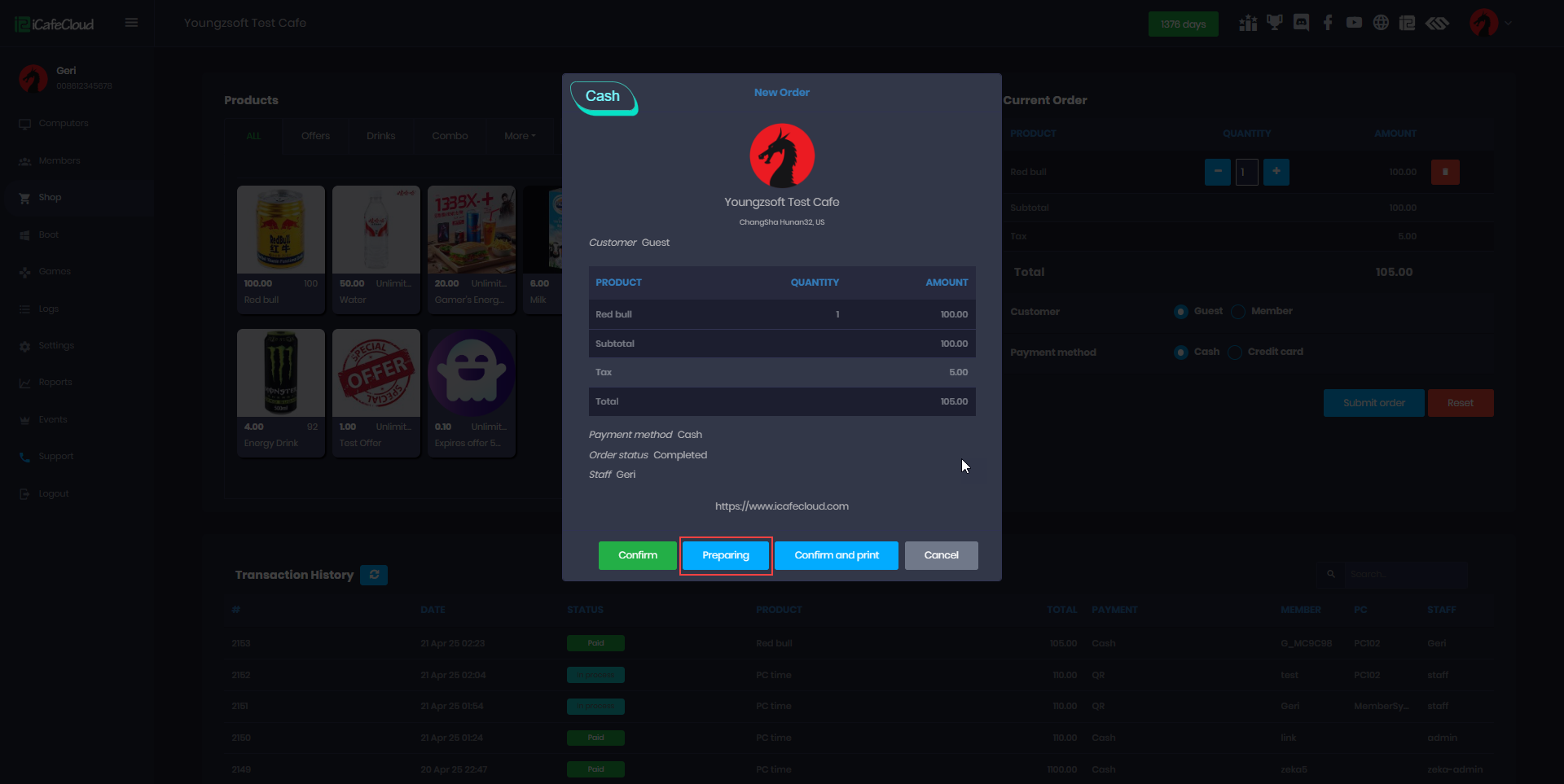Expand the profile dropdown arrow

1509,24
